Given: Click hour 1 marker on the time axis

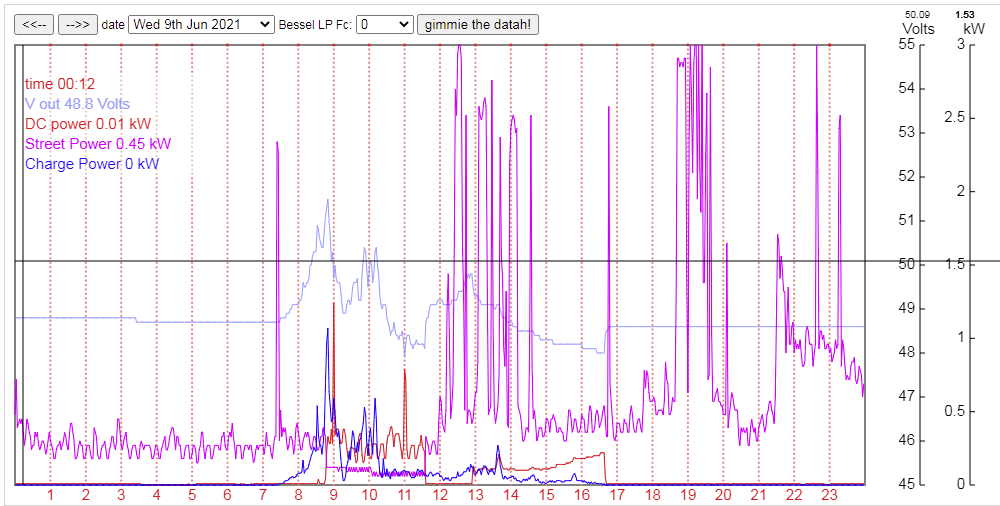Looking at the screenshot, I should (x=51, y=495).
